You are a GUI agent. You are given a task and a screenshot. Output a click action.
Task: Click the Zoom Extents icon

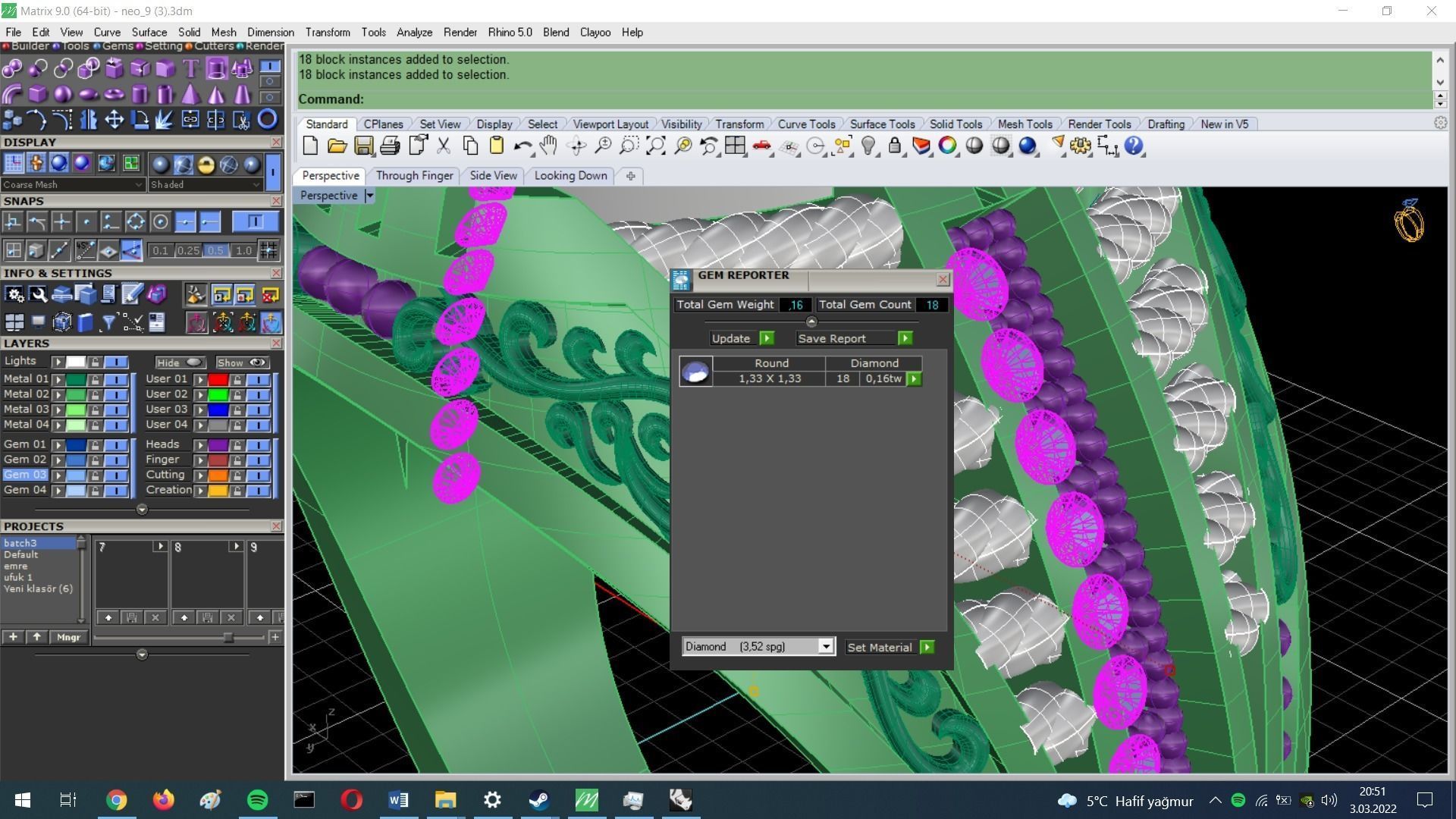[656, 146]
